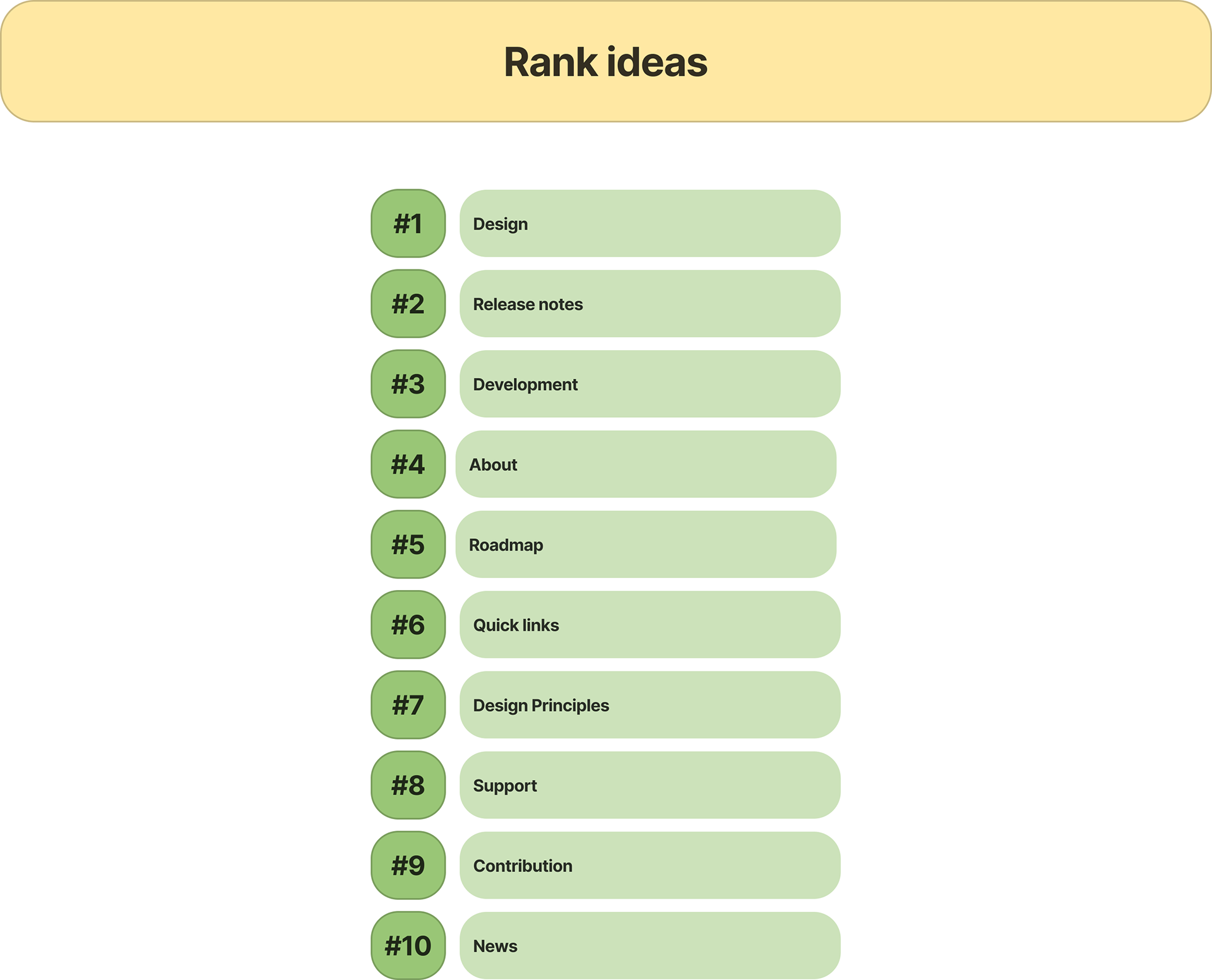
Task: Select the #6 rank badge
Action: point(408,624)
